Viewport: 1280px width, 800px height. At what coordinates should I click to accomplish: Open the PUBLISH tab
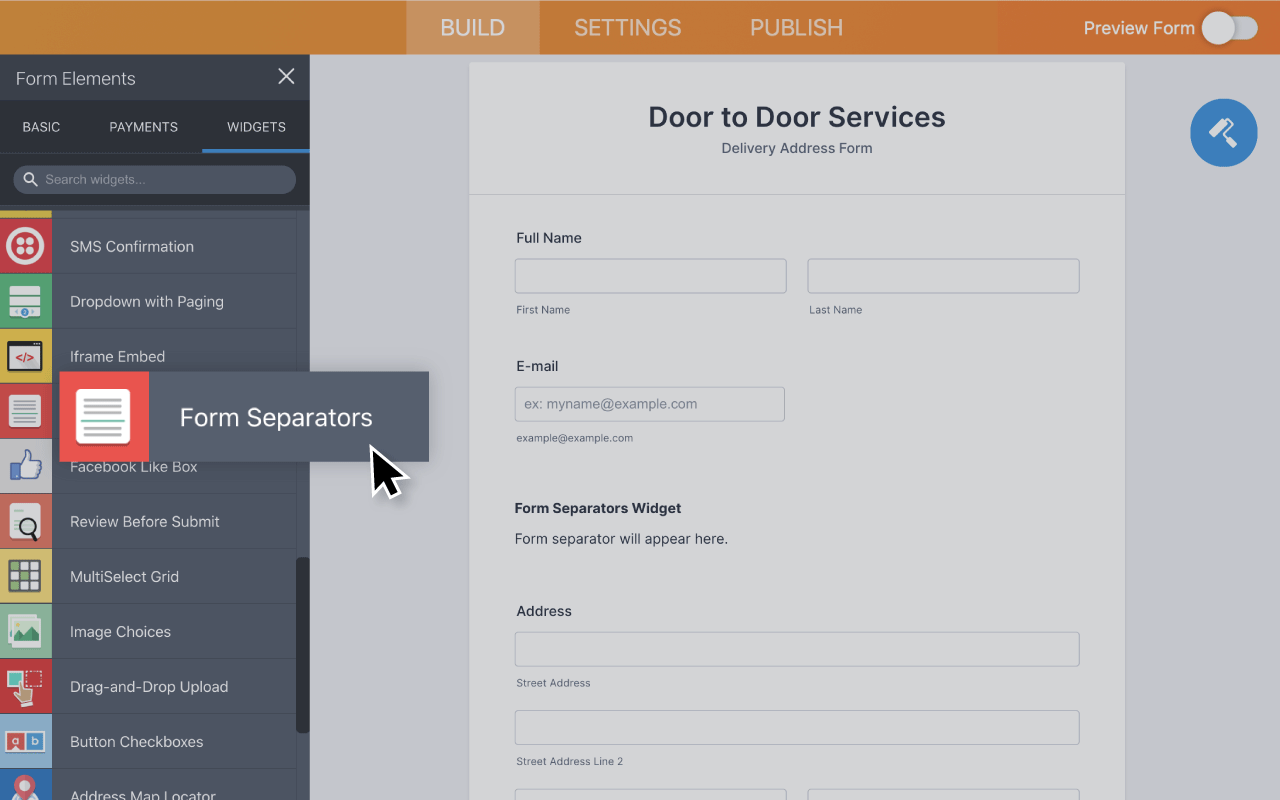795,27
